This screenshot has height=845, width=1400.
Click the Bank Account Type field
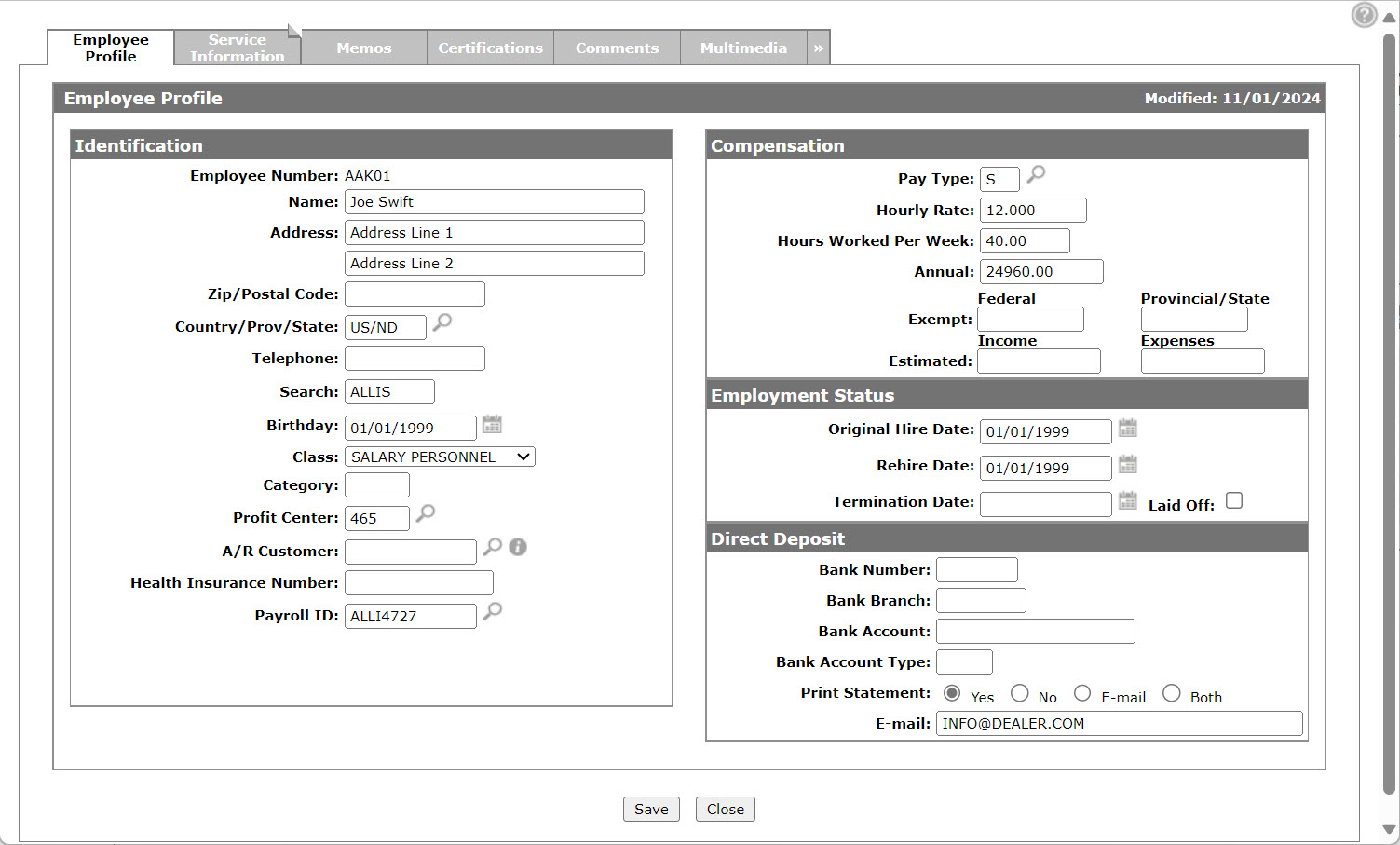pyautogui.click(x=964, y=661)
